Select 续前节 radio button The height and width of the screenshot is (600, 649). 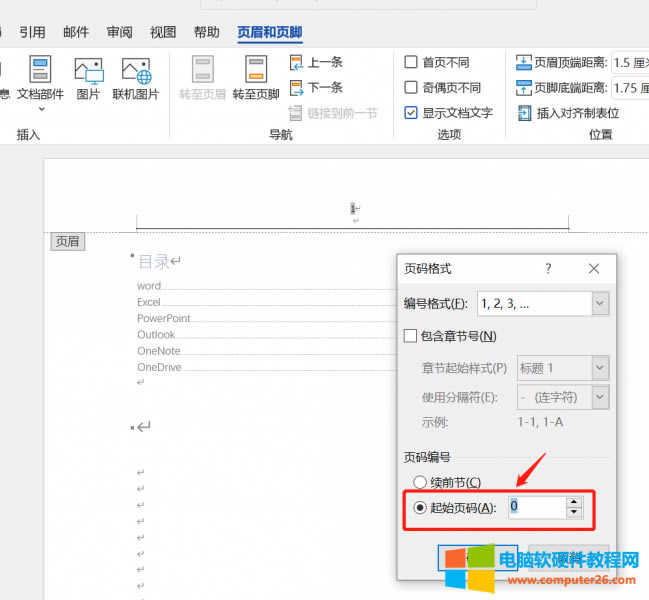pos(420,483)
